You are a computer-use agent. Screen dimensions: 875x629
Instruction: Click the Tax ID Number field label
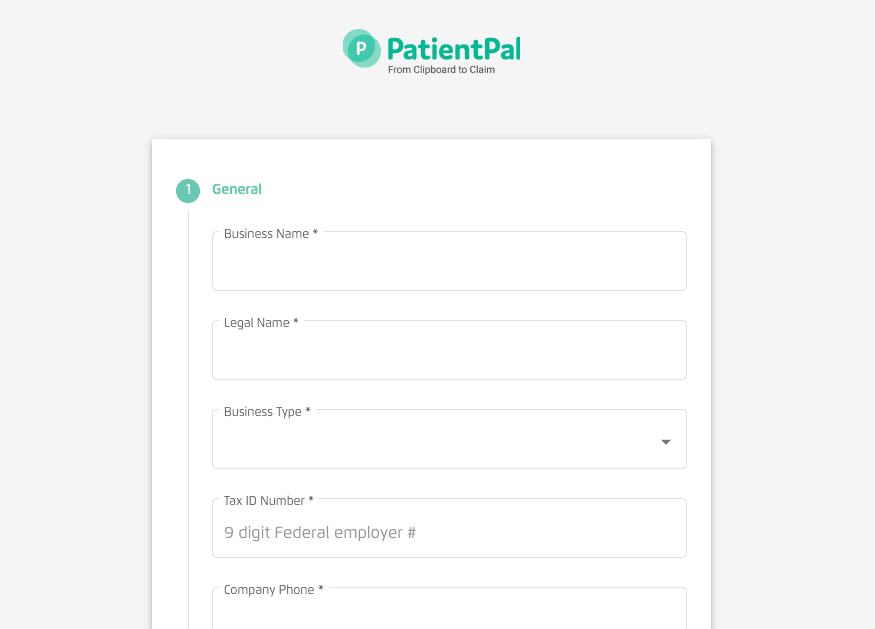point(262,500)
